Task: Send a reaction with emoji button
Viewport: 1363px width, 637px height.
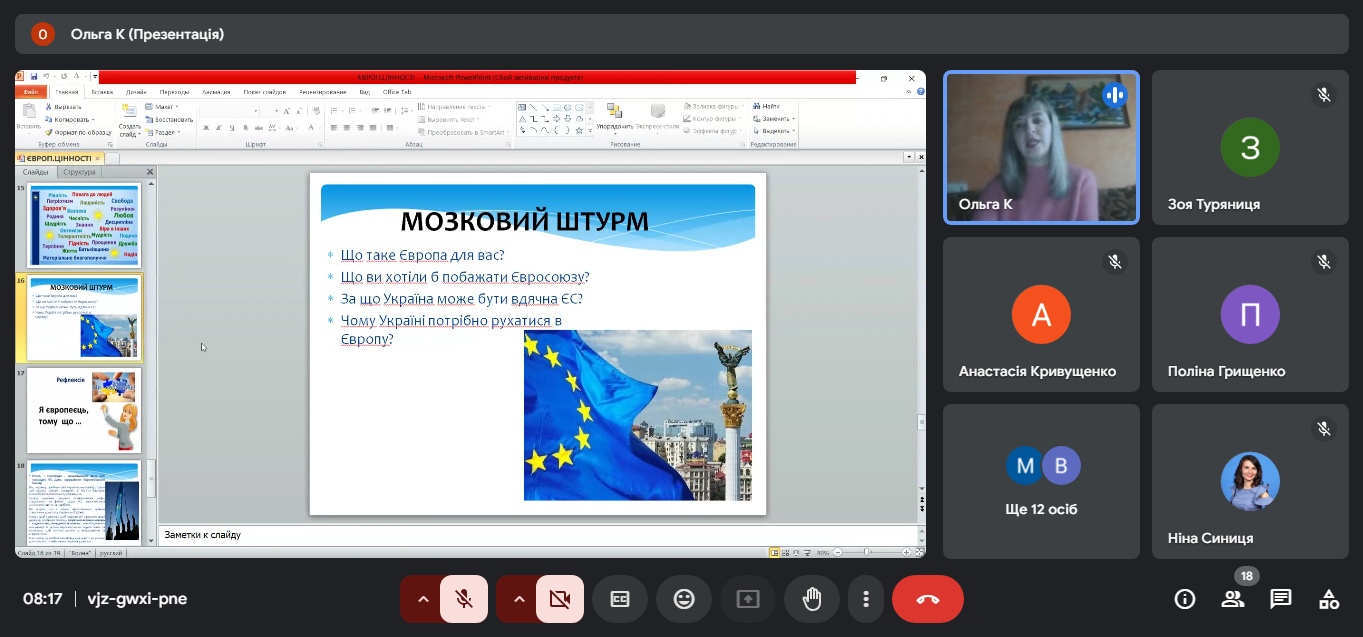Action: tap(684, 599)
